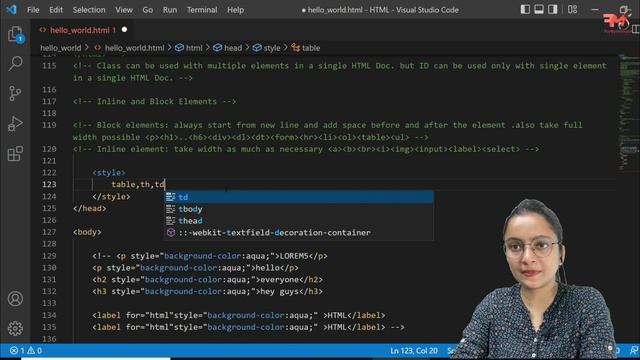Click line number 134 in gutter
Viewport: 640px width, 360px height.
(49, 315)
